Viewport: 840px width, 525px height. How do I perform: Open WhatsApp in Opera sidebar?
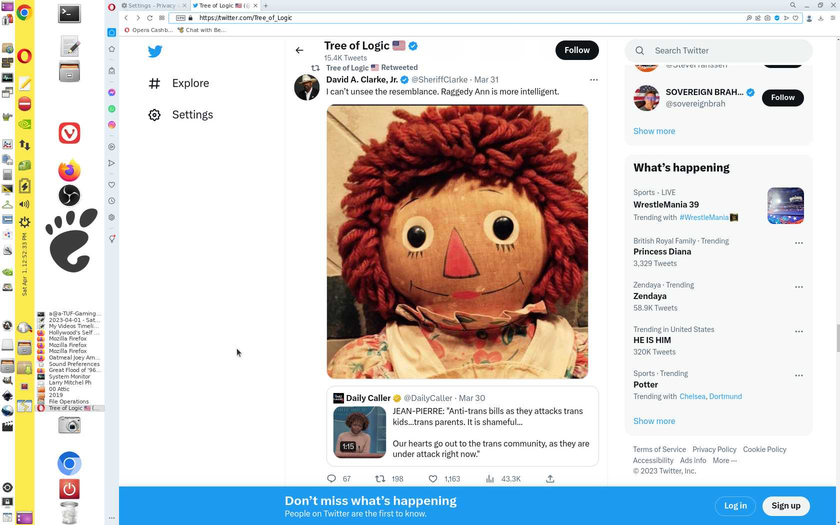coord(111,109)
